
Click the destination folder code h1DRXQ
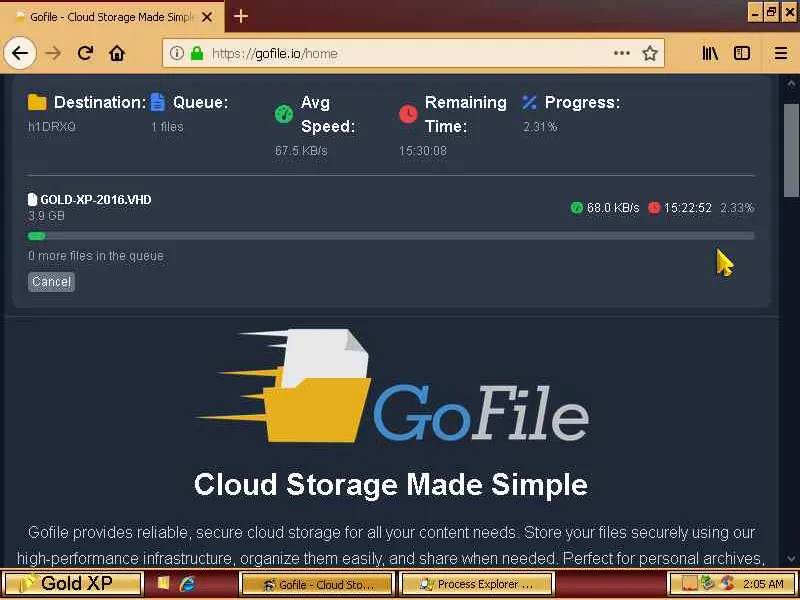click(52, 127)
